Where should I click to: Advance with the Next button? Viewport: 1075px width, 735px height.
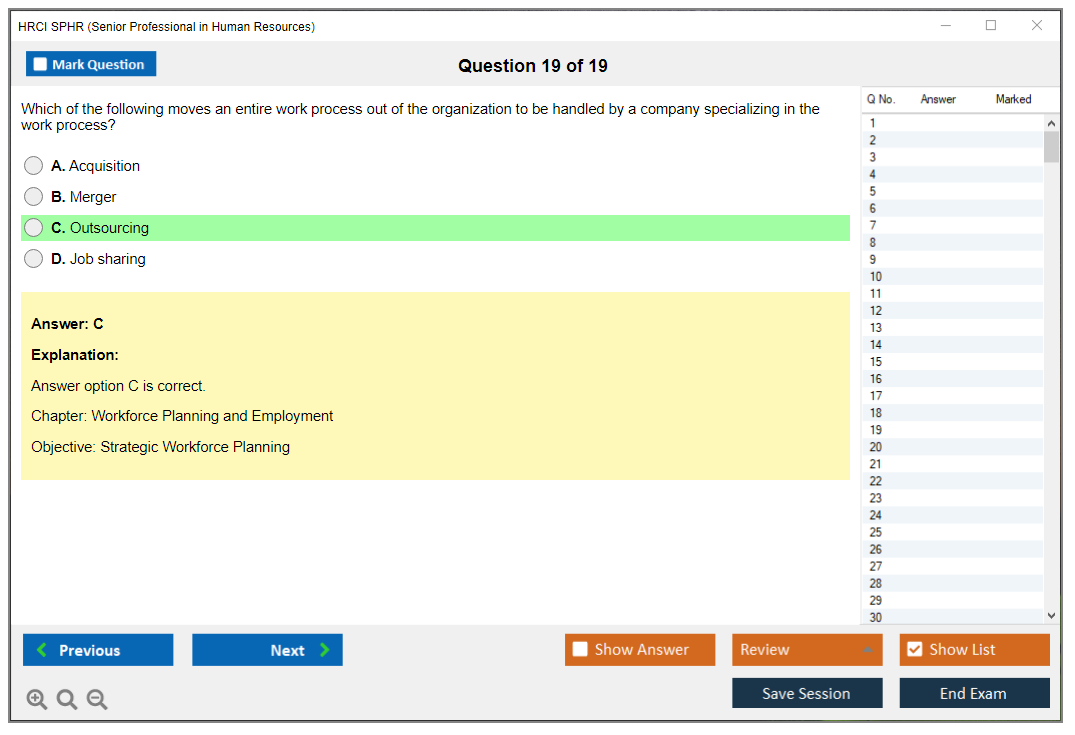267,650
